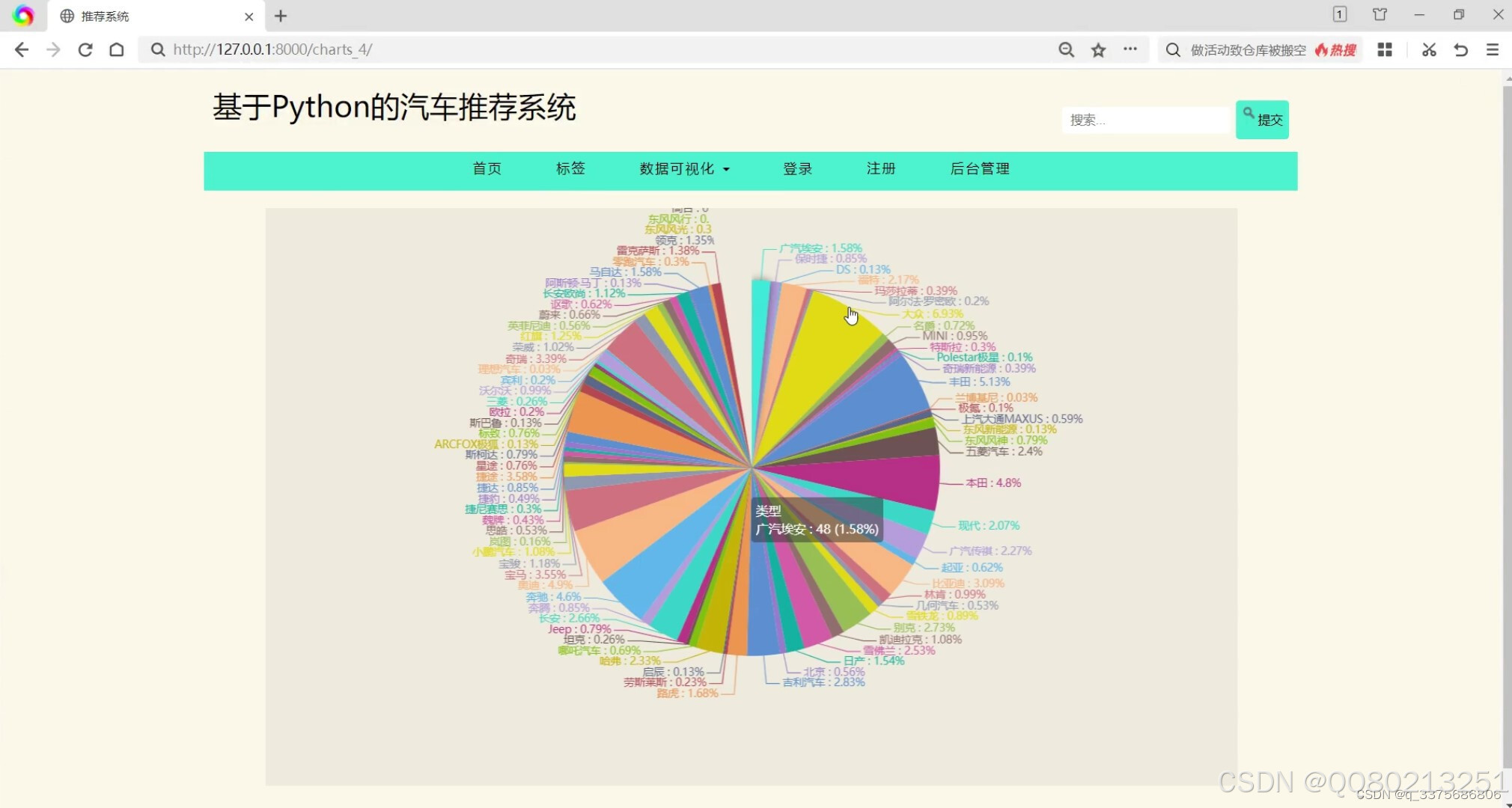This screenshot has height=808, width=1512.
Task: Select the scissors screenshot tool icon
Action: click(1428, 49)
